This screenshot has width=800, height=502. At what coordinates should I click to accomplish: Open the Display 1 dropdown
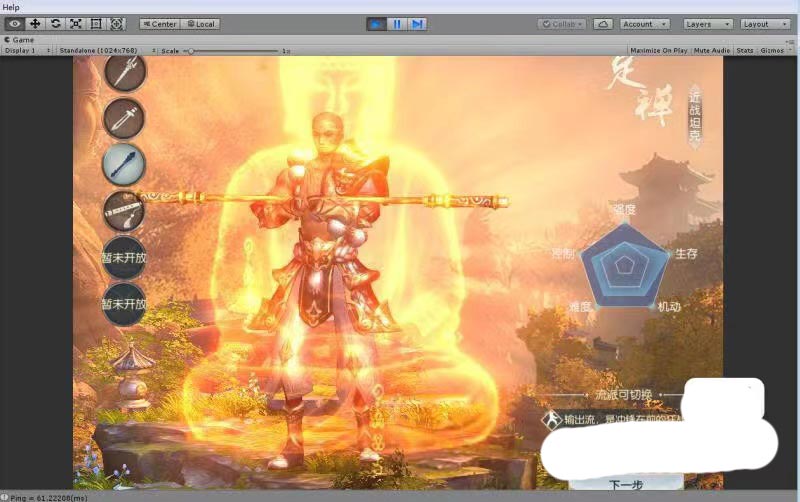tap(27, 51)
